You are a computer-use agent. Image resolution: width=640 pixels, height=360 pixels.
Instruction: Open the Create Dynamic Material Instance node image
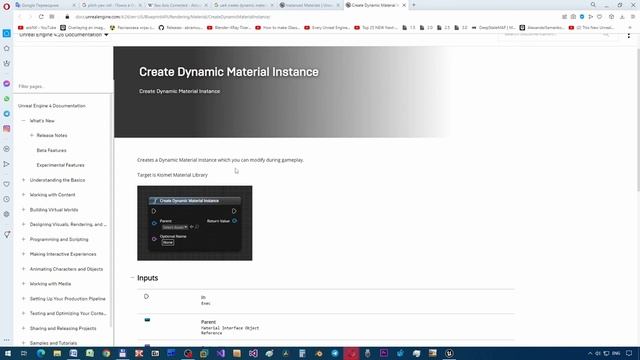pyautogui.click(x=195, y=223)
